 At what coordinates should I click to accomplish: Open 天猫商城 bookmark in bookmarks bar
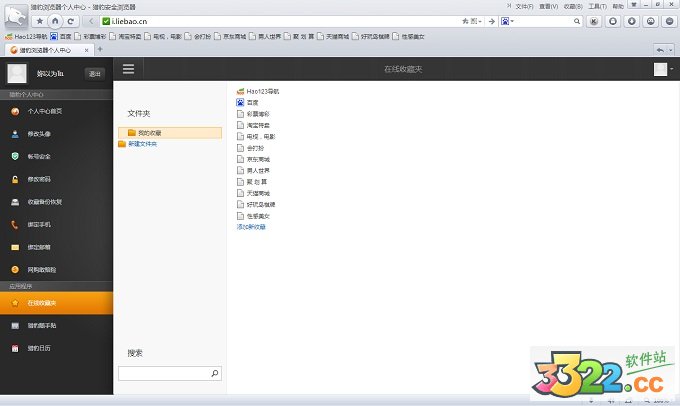click(333, 36)
